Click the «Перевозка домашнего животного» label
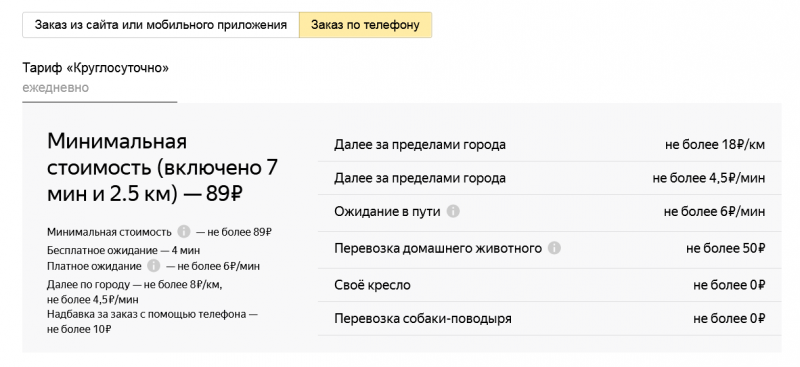Screen dimensions: 800x367 point(438,248)
